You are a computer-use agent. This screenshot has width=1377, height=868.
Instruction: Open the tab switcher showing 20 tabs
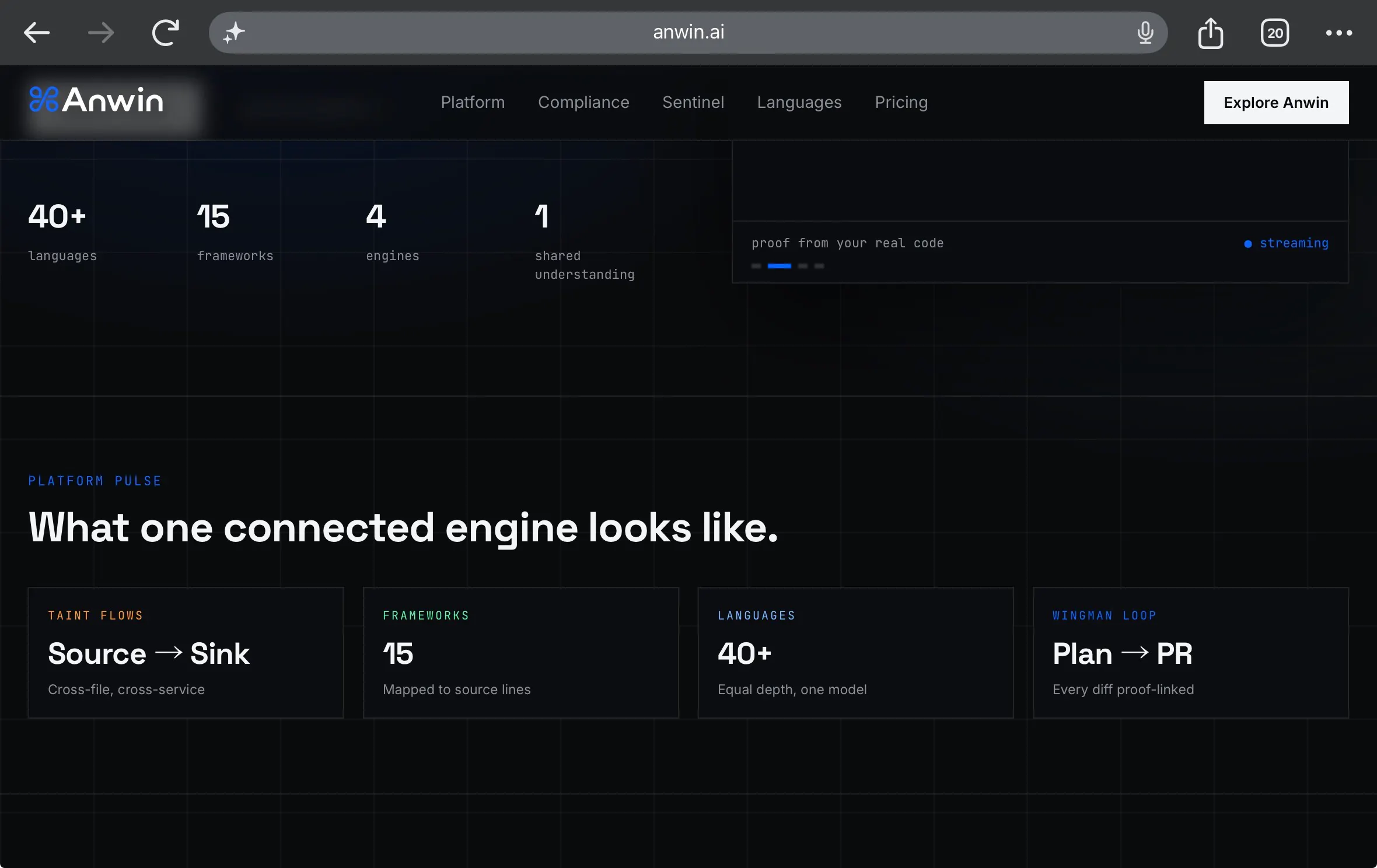1275,33
